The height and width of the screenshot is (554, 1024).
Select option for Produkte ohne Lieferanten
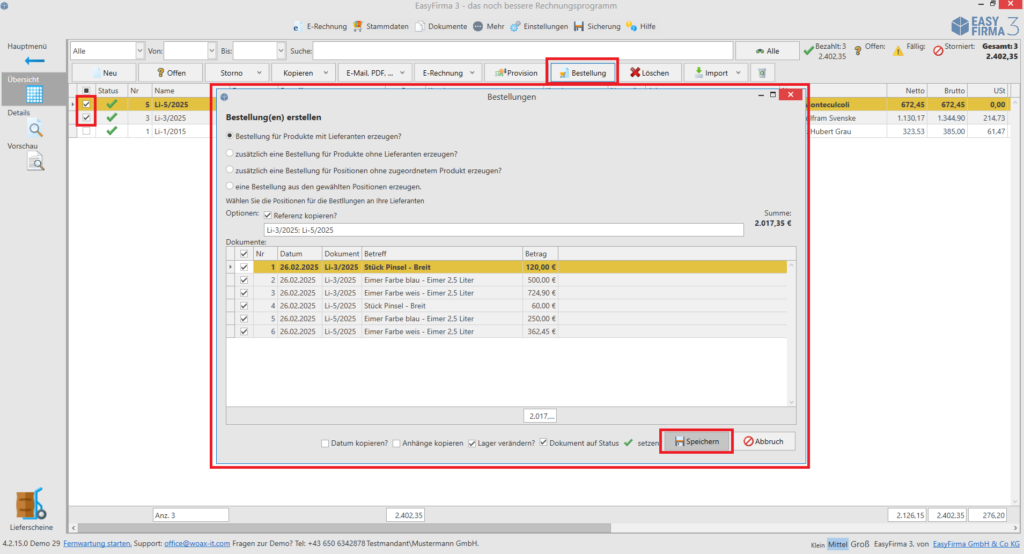pos(229,154)
